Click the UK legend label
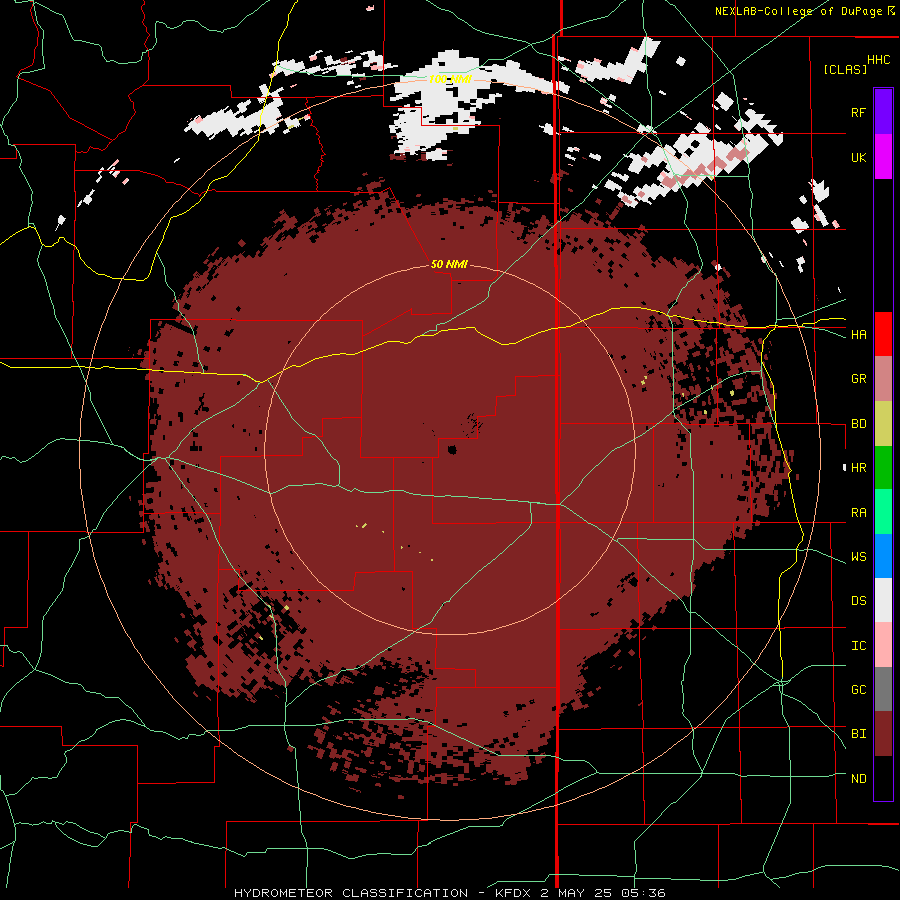 click(858, 157)
